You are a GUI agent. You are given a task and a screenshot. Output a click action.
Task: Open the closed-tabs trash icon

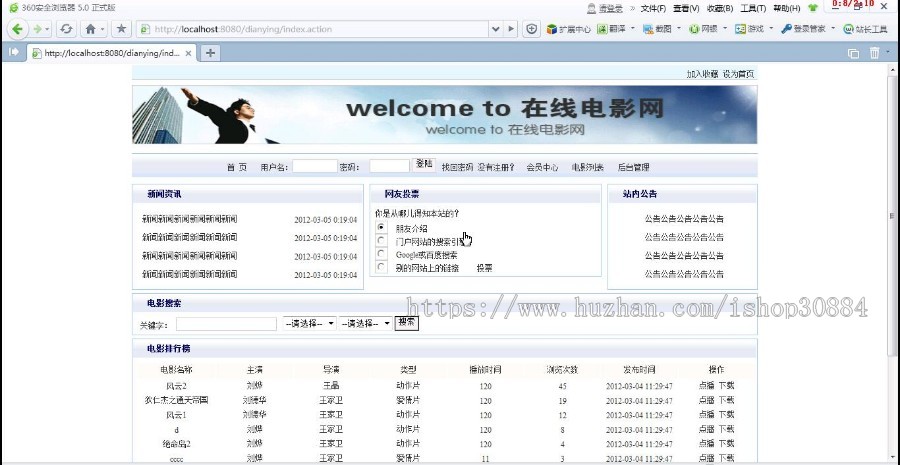tap(874, 53)
